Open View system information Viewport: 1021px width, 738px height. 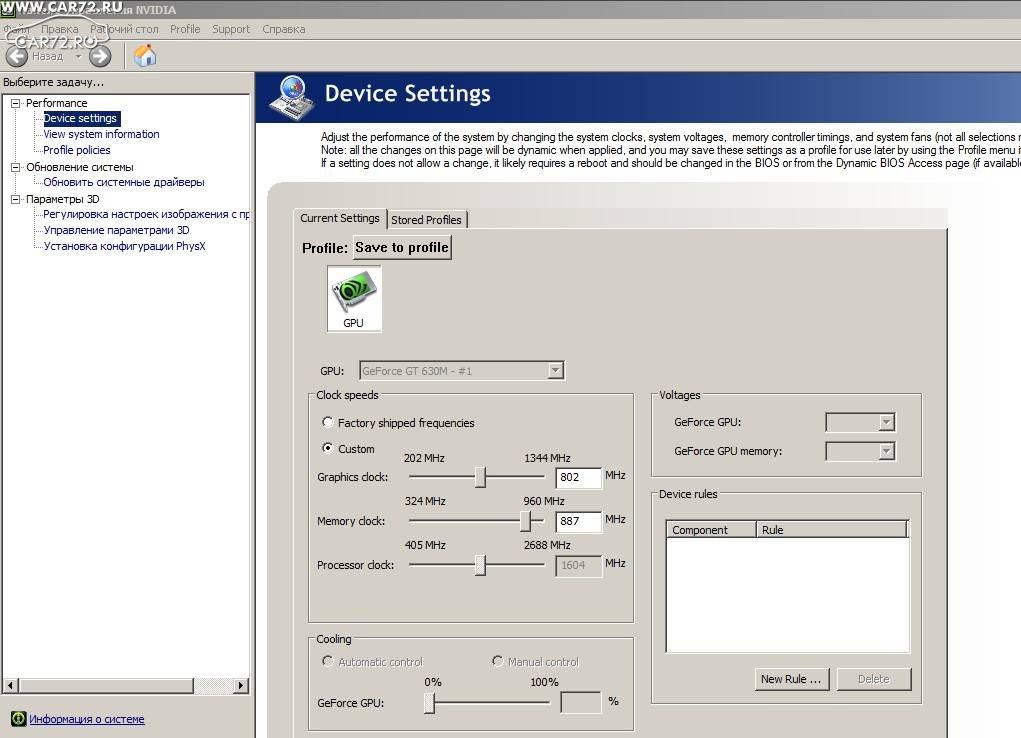pos(101,134)
